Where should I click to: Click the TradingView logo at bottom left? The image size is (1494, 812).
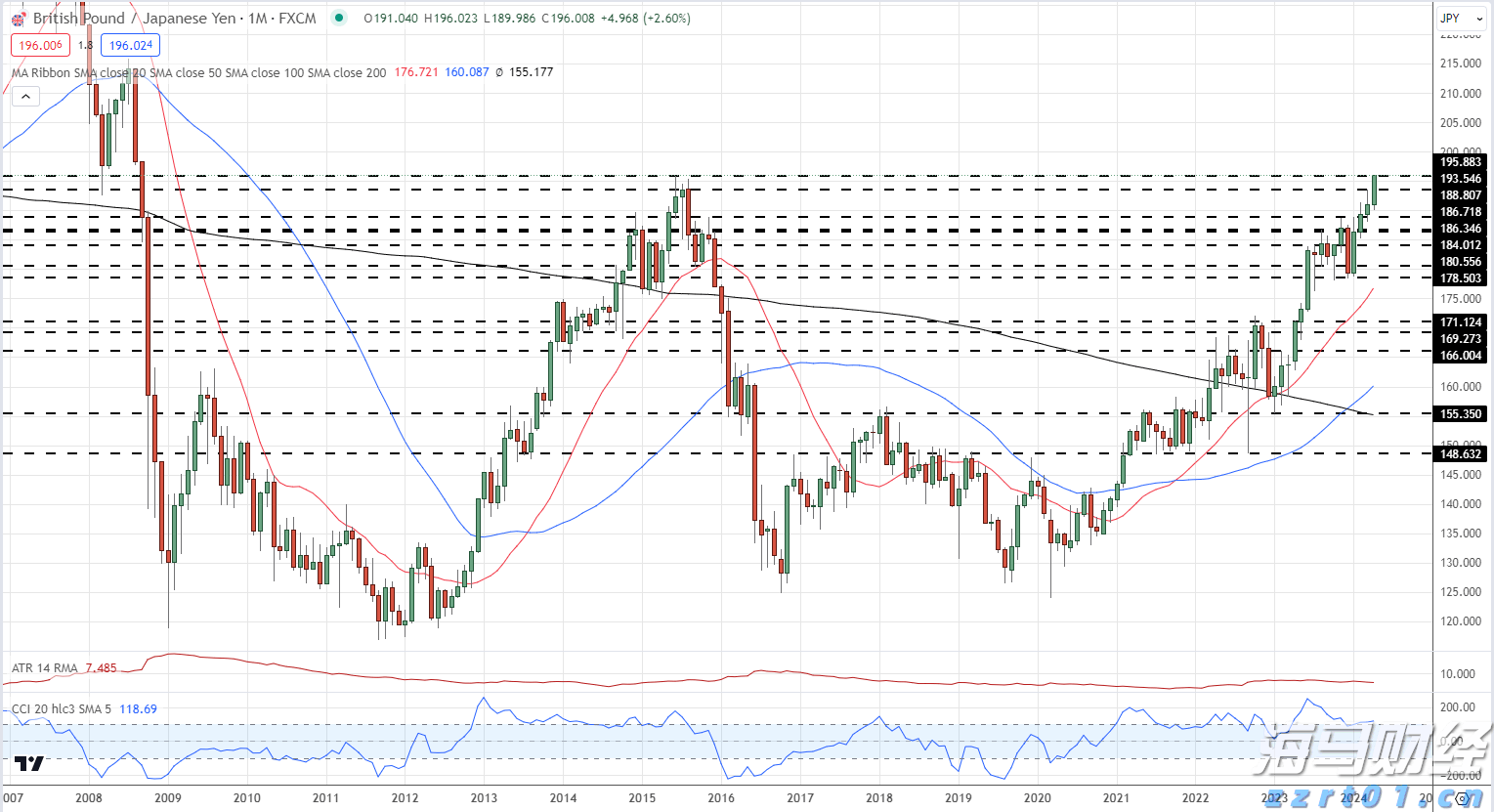pyautogui.click(x=29, y=763)
